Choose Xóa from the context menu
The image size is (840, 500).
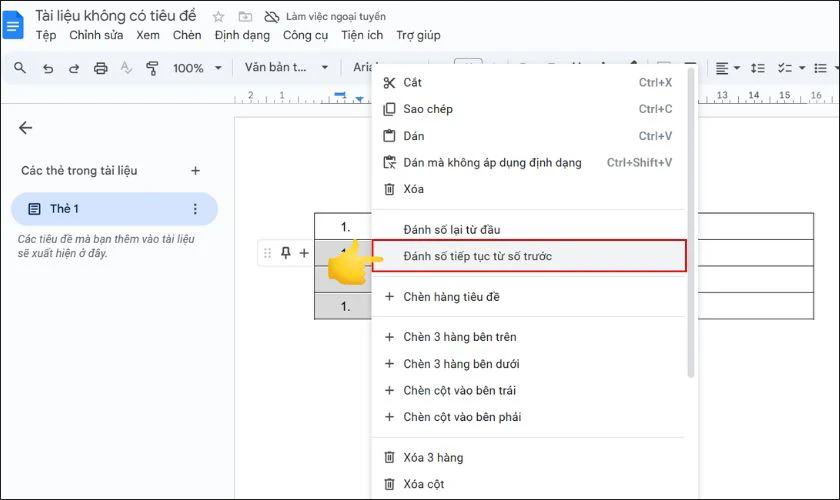pos(528,189)
